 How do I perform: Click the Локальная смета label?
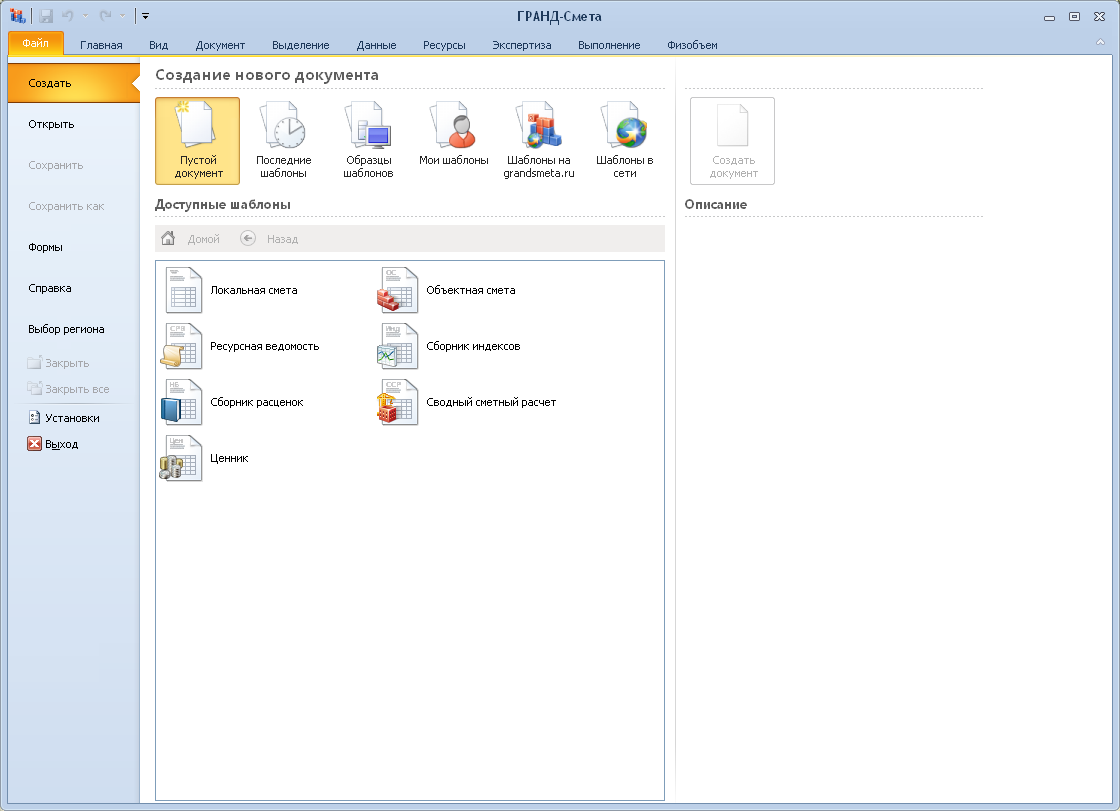(x=254, y=290)
